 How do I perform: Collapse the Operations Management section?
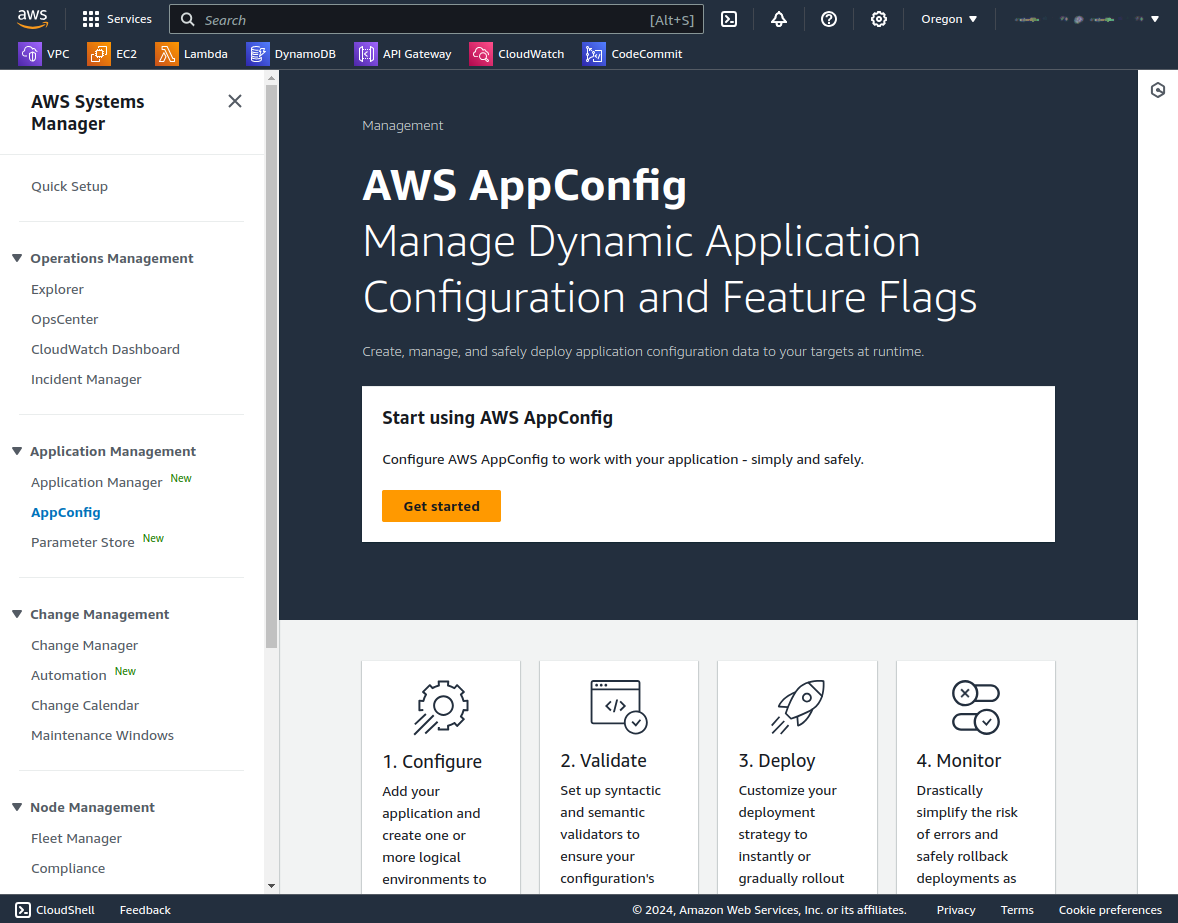pyautogui.click(x=17, y=258)
